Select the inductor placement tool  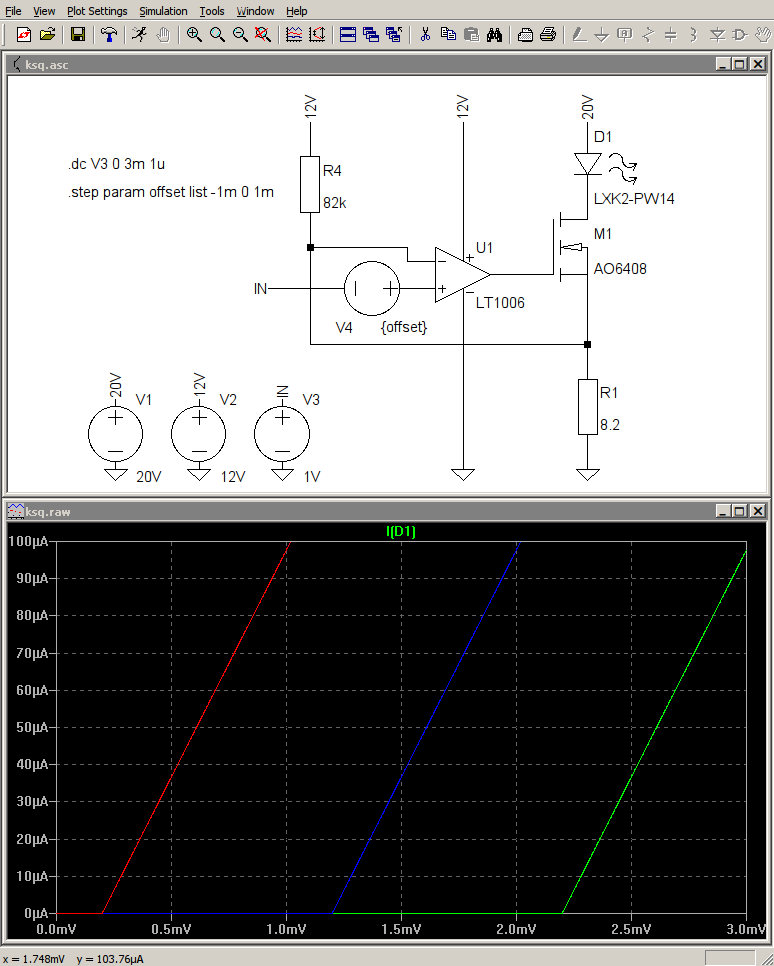694,34
